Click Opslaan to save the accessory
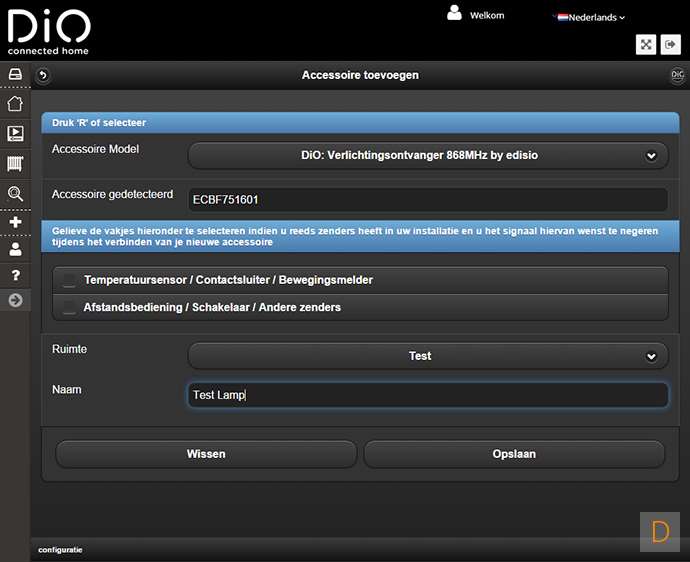Screen dimensions: 690x562 coord(514,454)
